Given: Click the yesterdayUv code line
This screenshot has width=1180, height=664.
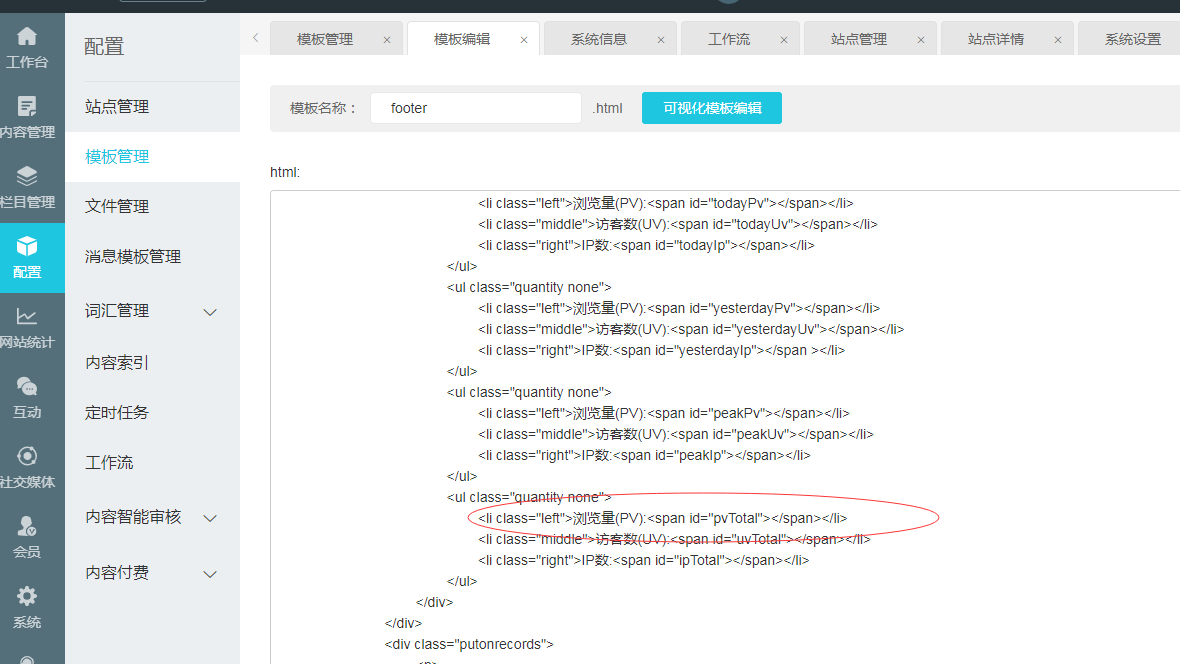Looking at the screenshot, I should [x=691, y=330].
